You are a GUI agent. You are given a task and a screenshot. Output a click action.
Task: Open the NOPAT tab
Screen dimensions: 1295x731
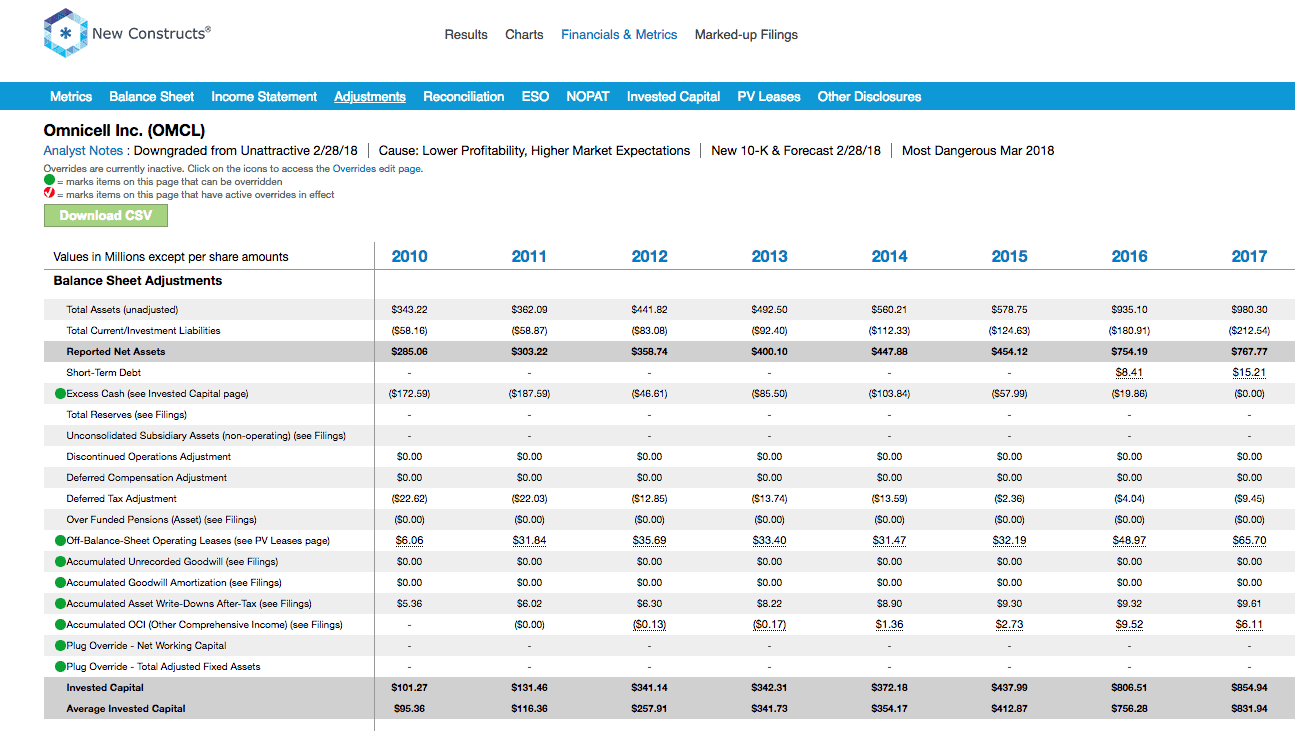[x=588, y=97]
